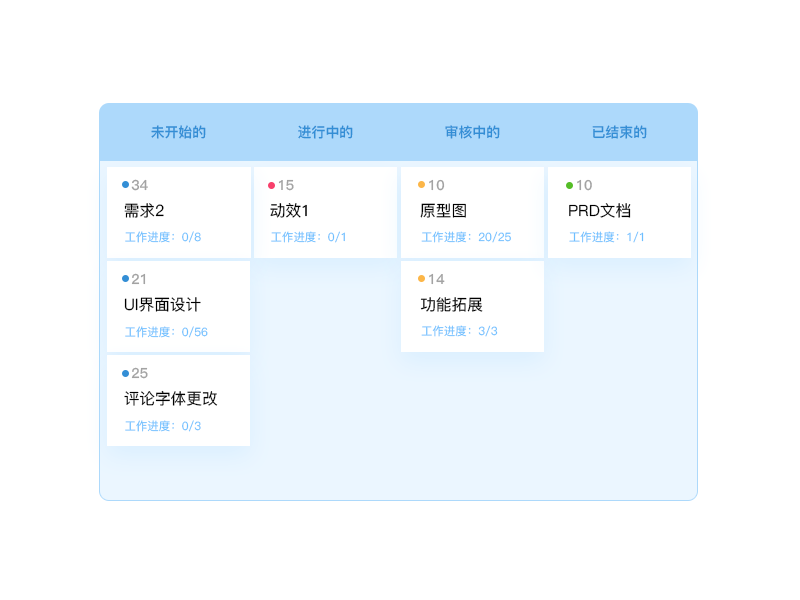Open the PRD文档 task title
Screen dimensions: 800x600
(x=599, y=211)
